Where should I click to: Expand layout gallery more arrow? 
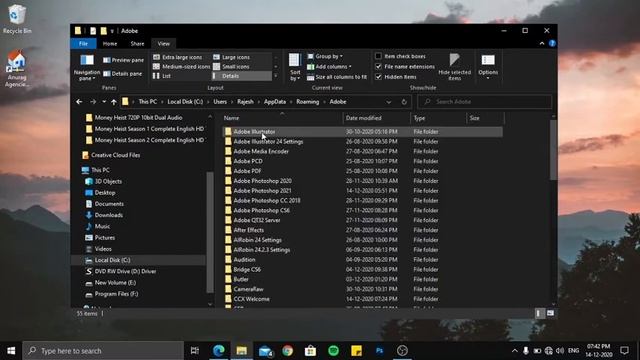point(276,76)
